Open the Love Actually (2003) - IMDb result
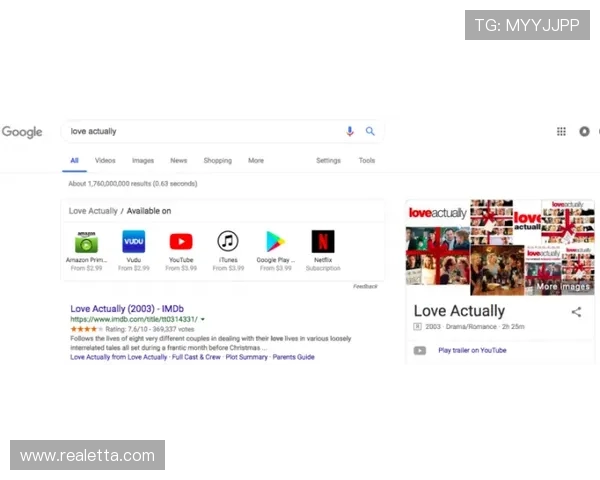This screenshot has width=600, height=480. (x=128, y=309)
